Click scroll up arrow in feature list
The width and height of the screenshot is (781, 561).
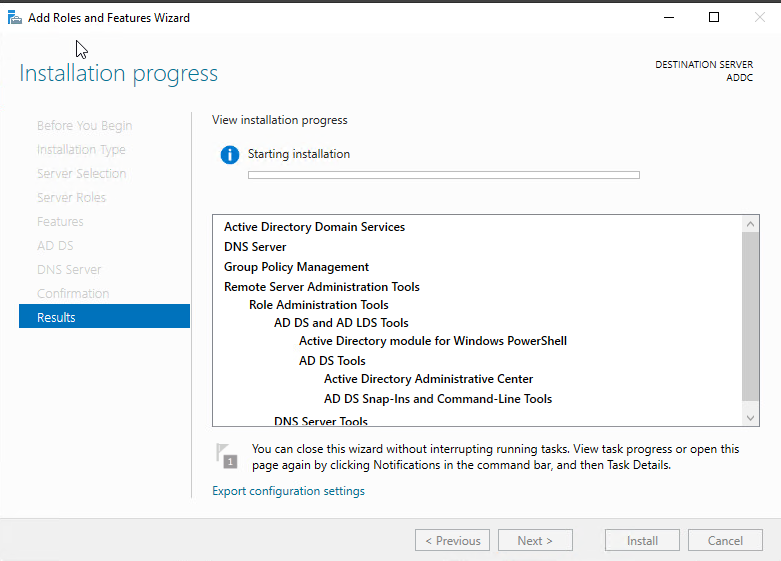(751, 224)
